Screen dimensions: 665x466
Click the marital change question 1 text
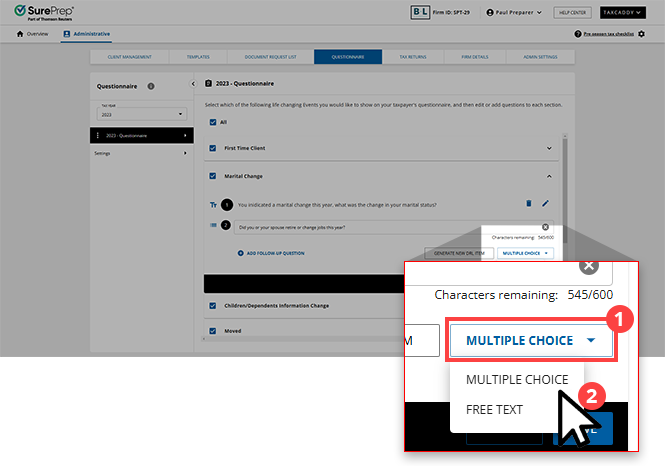pyautogui.click(x=337, y=205)
